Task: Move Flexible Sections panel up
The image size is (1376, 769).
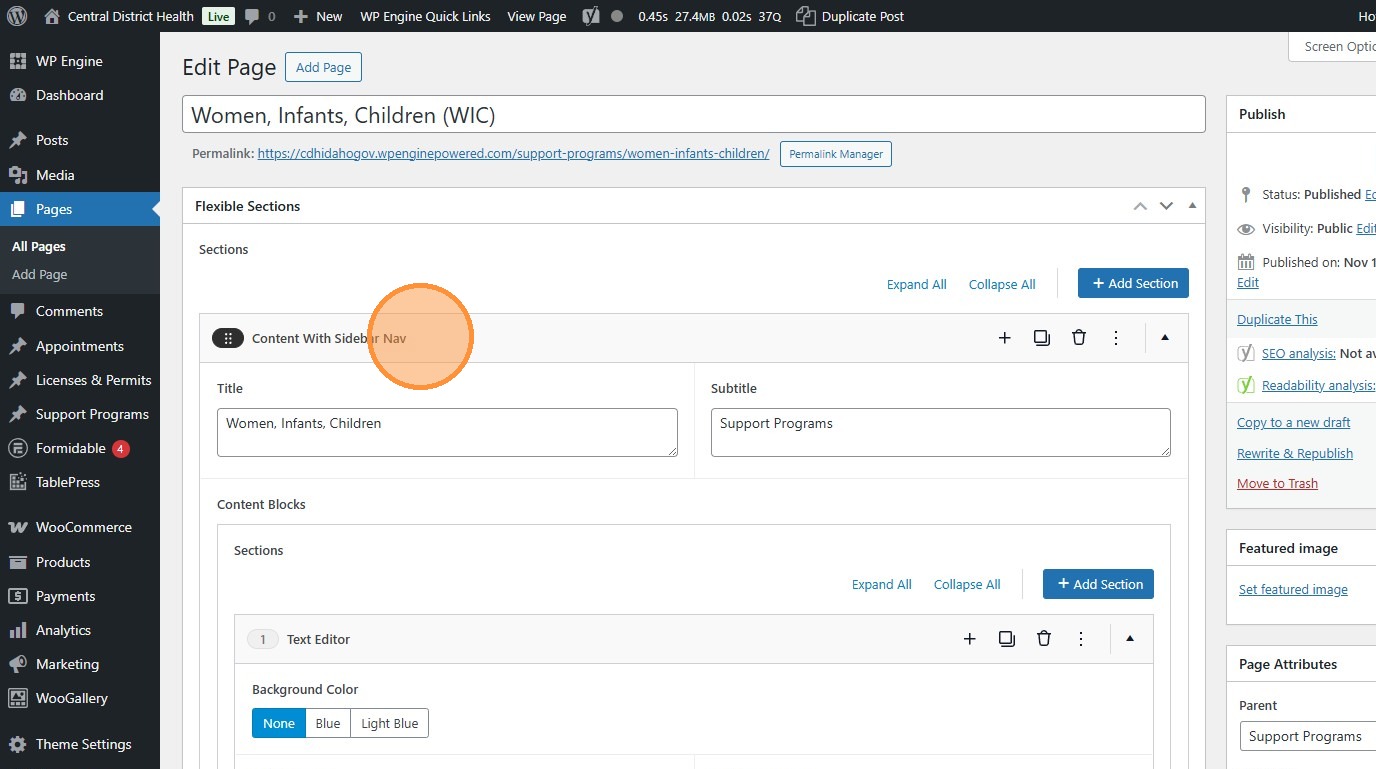Action: [x=1140, y=206]
